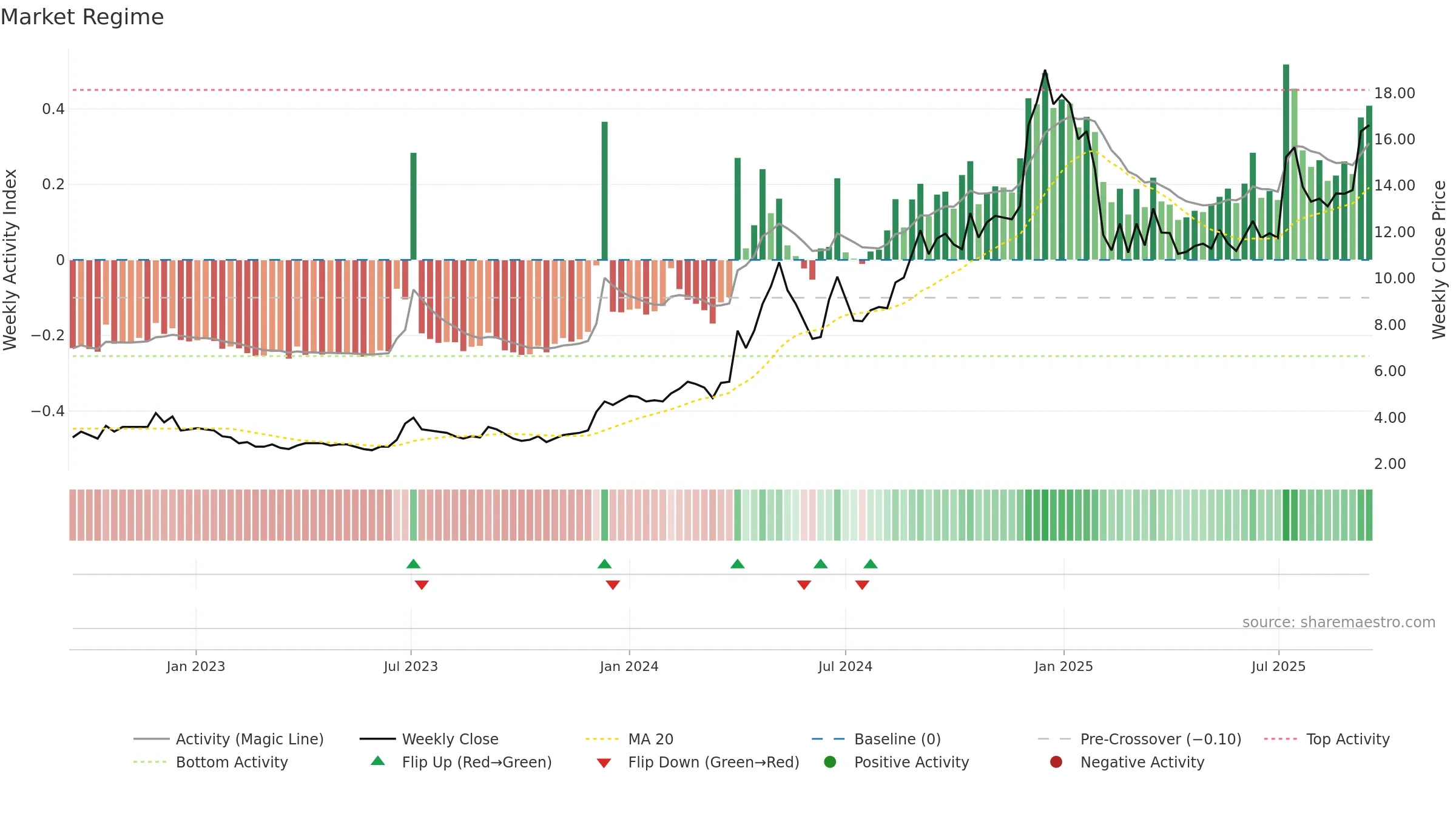Select the lone green spike bar at Jul 2023

pos(413,206)
